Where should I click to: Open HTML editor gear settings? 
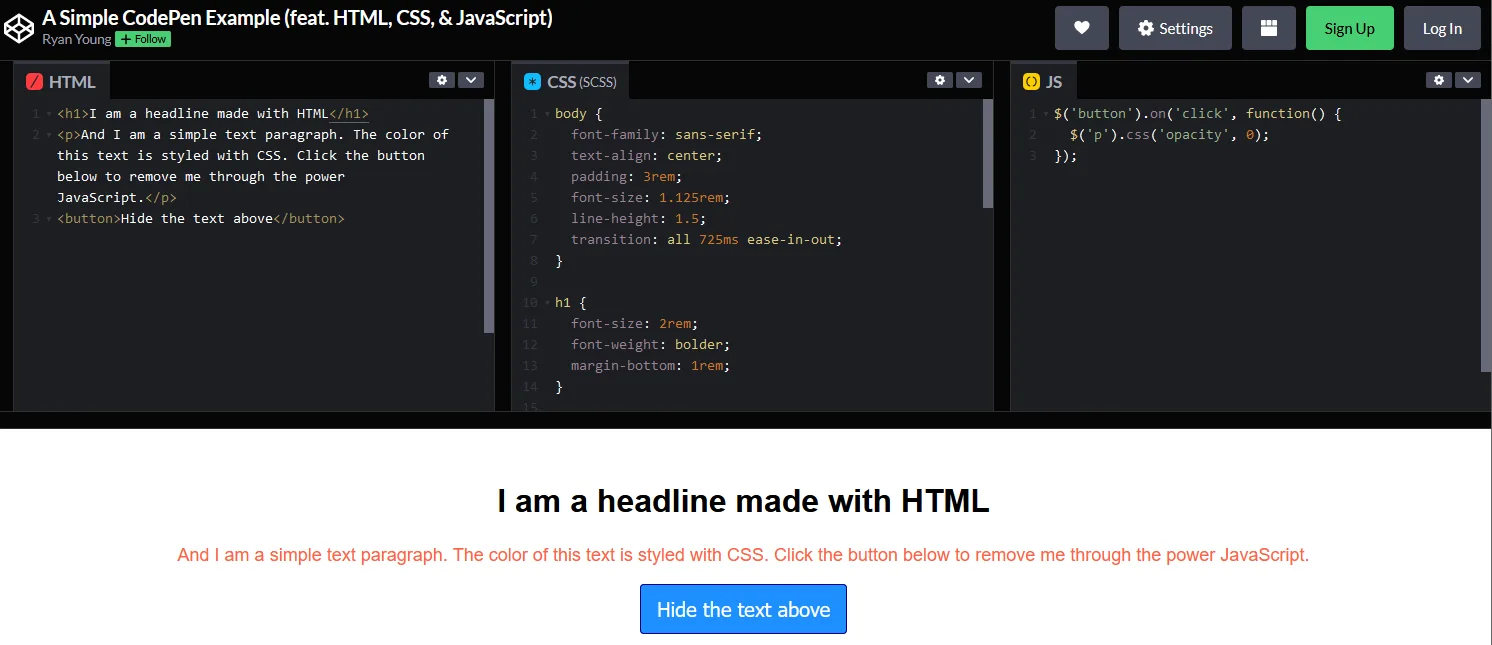(x=441, y=80)
